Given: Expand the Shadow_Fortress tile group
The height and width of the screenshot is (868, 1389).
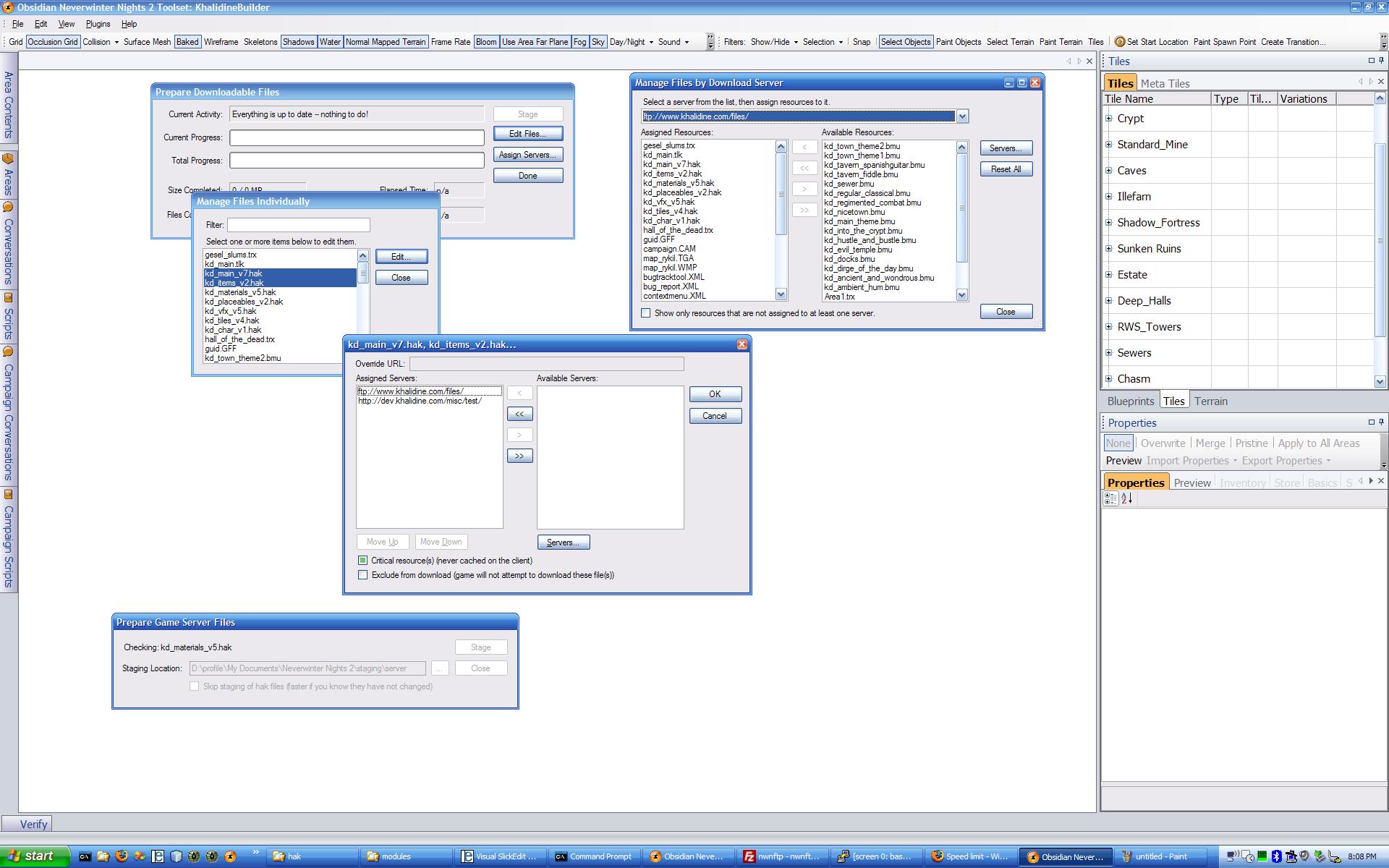Looking at the screenshot, I should (x=1109, y=222).
